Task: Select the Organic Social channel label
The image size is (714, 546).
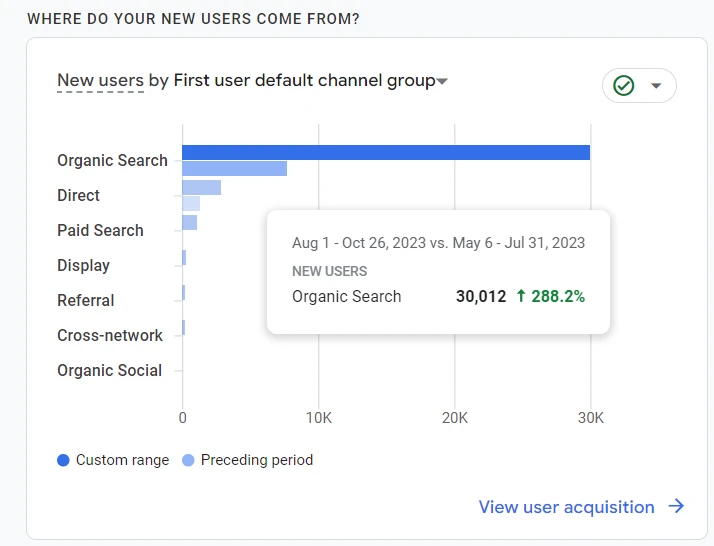Action: coord(109,370)
